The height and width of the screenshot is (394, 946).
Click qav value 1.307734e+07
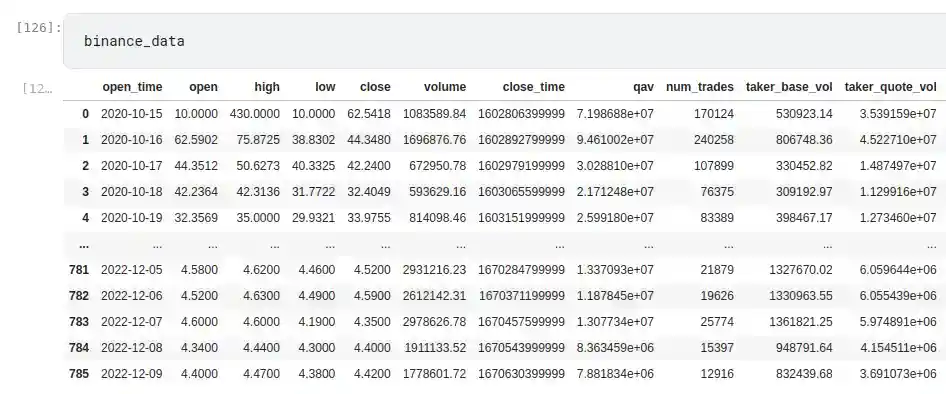coord(615,322)
